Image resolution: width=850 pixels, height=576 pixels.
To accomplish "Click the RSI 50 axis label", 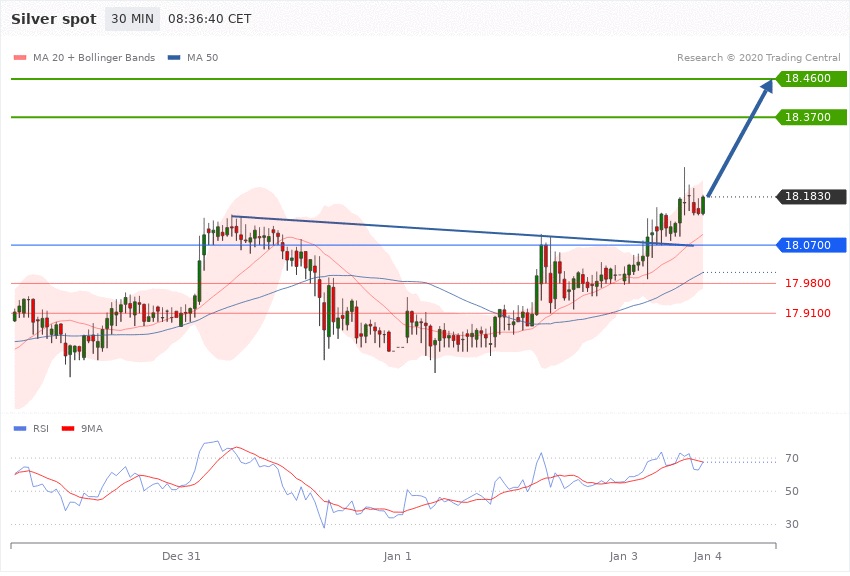I will 791,491.
